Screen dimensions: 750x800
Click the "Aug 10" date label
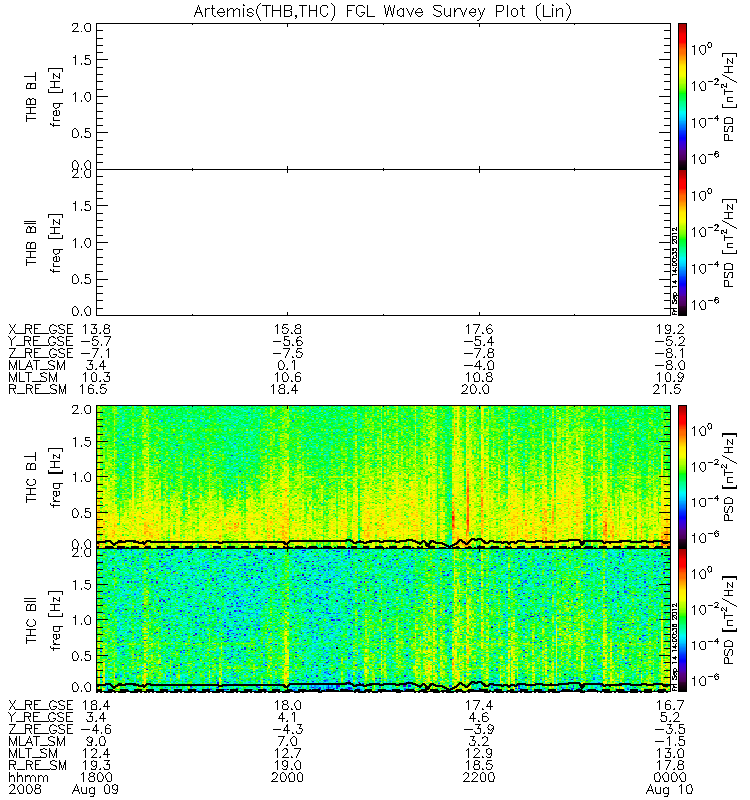[x=669, y=790]
